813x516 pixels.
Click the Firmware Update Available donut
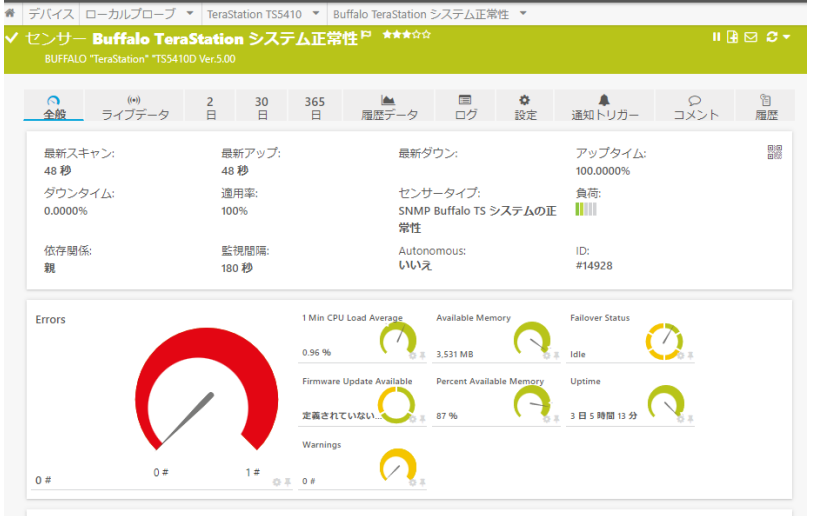(396, 405)
